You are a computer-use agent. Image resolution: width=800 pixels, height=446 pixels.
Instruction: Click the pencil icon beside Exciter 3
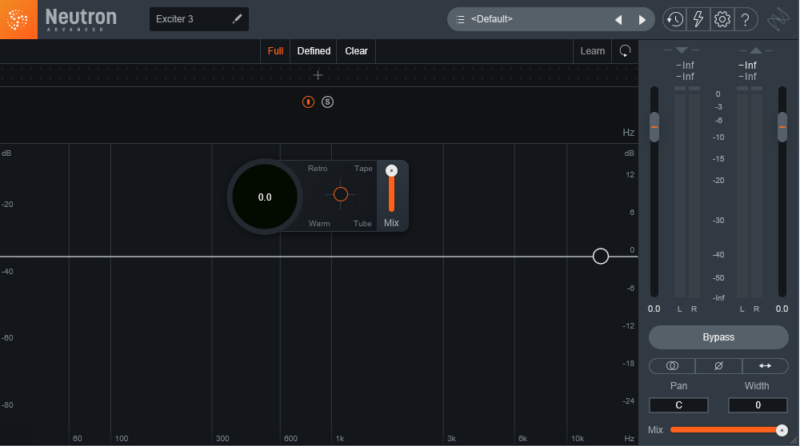click(237, 19)
